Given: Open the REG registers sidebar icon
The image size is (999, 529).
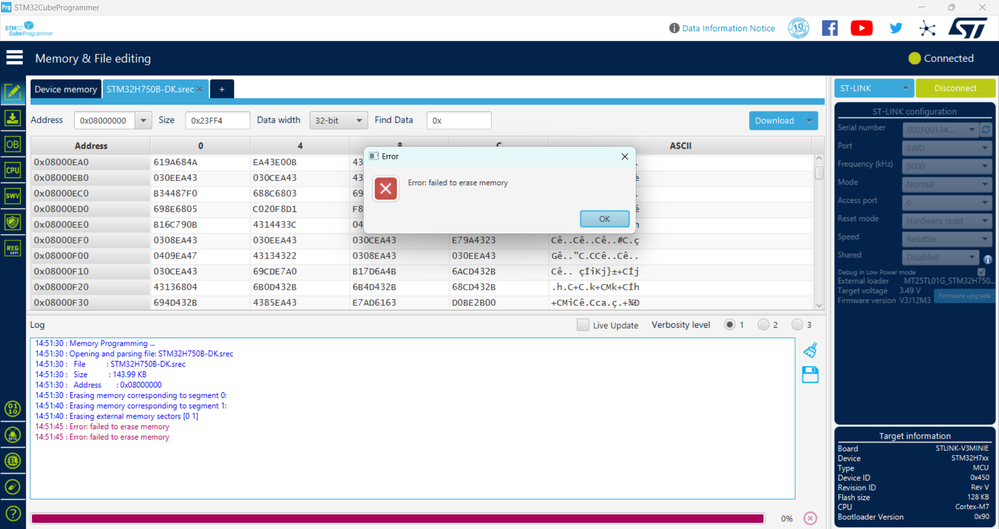Looking at the screenshot, I should [13, 249].
